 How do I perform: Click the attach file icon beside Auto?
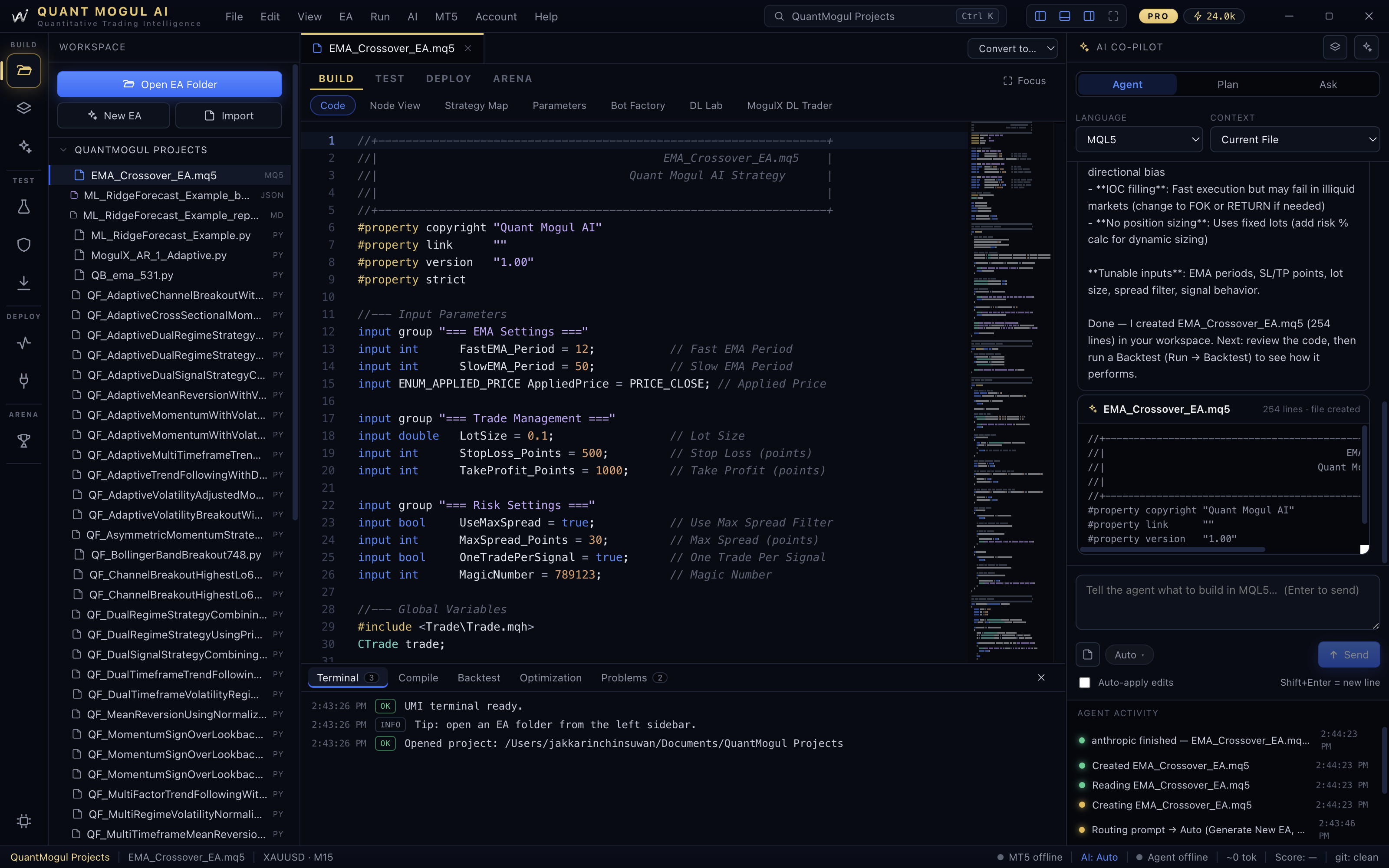coord(1088,654)
